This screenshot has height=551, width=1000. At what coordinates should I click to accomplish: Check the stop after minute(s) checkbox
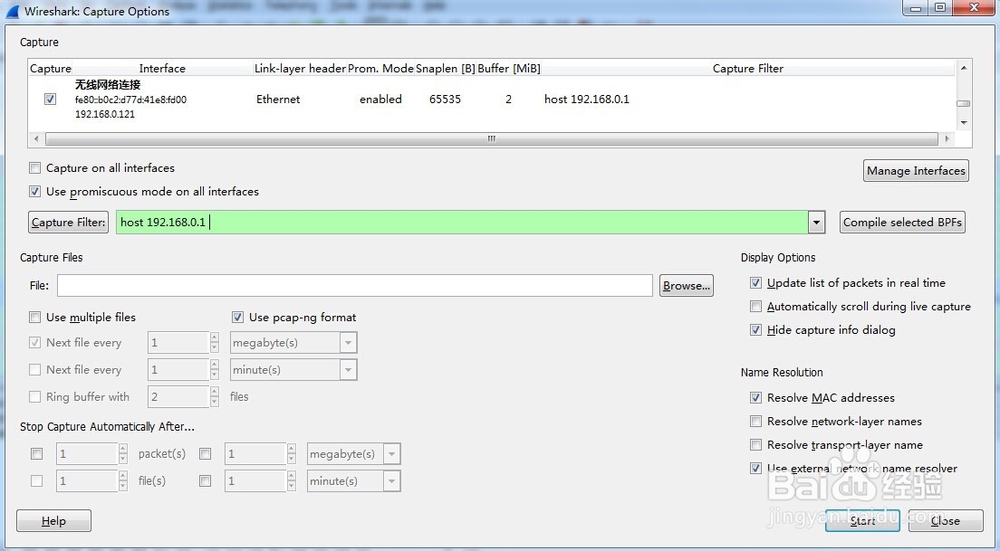205,481
